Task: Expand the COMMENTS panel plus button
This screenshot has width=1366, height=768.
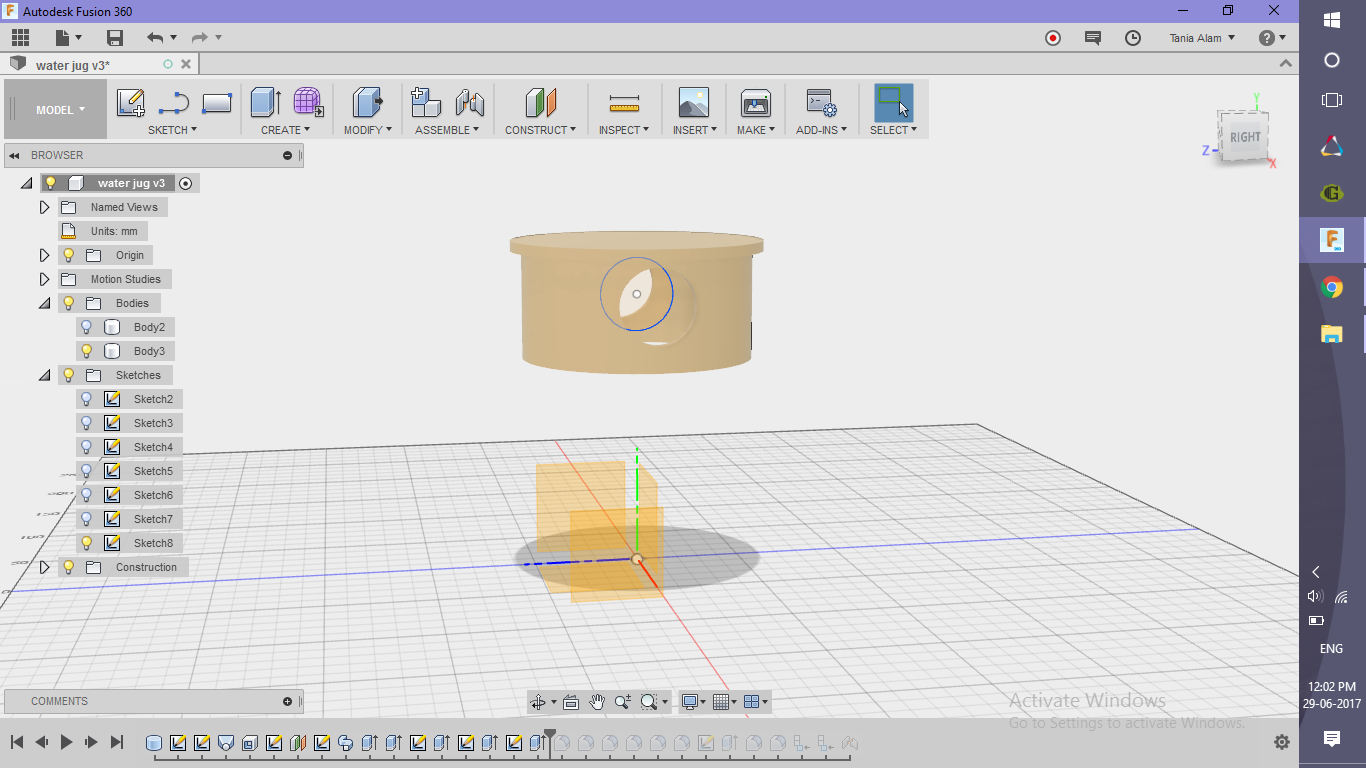Action: [x=288, y=701]
